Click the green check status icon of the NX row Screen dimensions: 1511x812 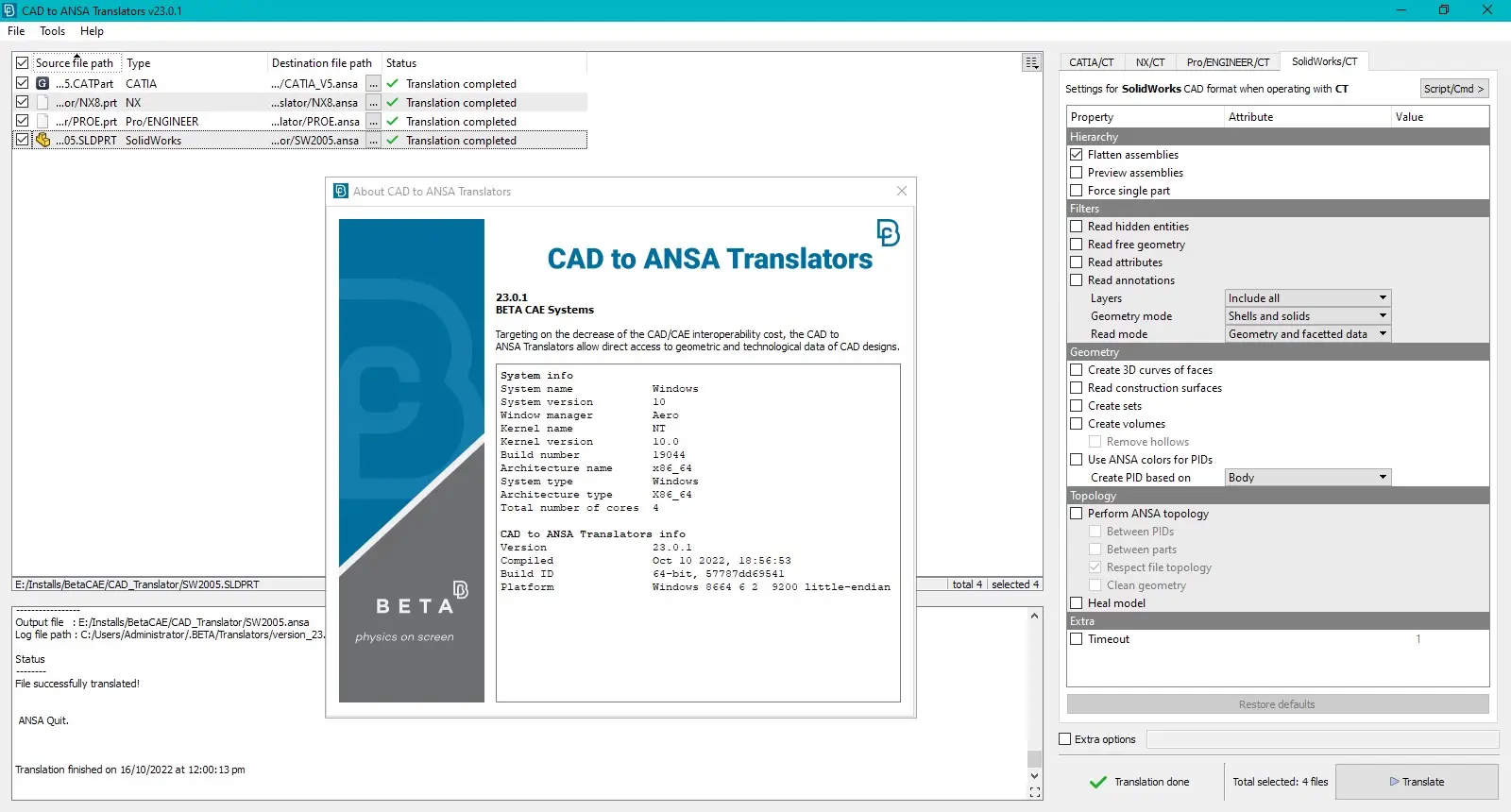[393, 102]
